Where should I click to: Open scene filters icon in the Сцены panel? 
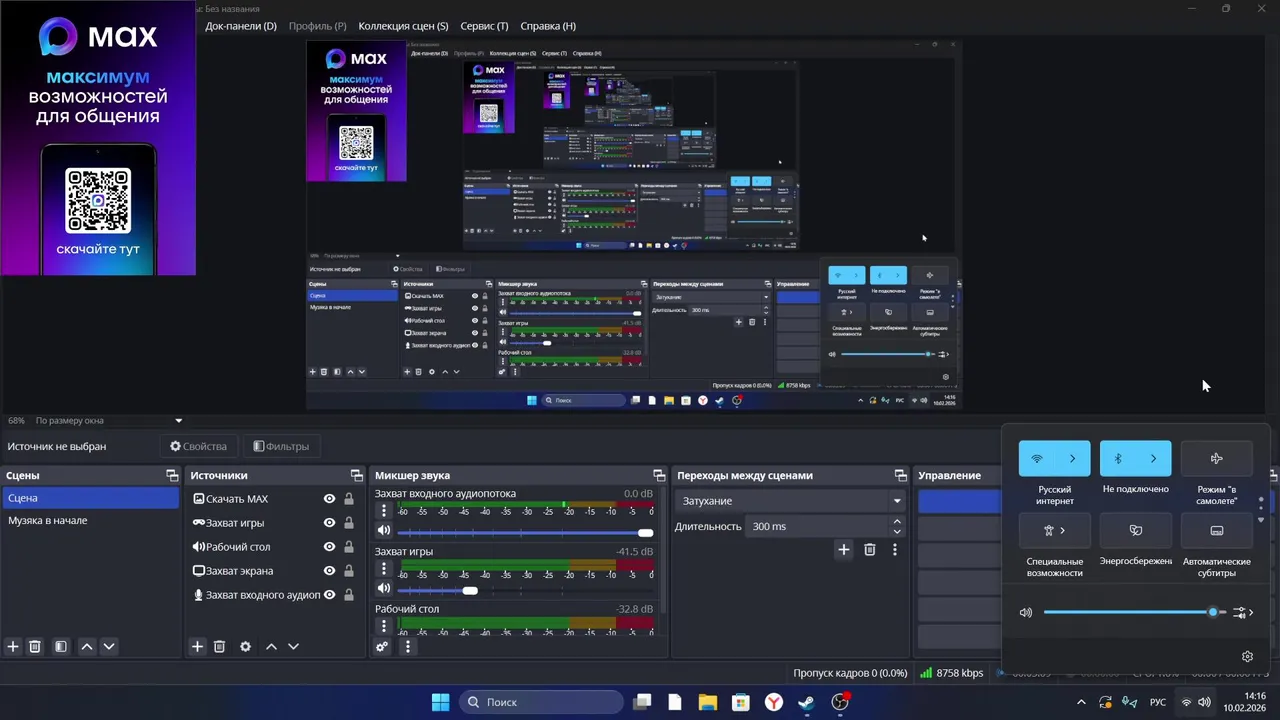[x=61, y=647]
